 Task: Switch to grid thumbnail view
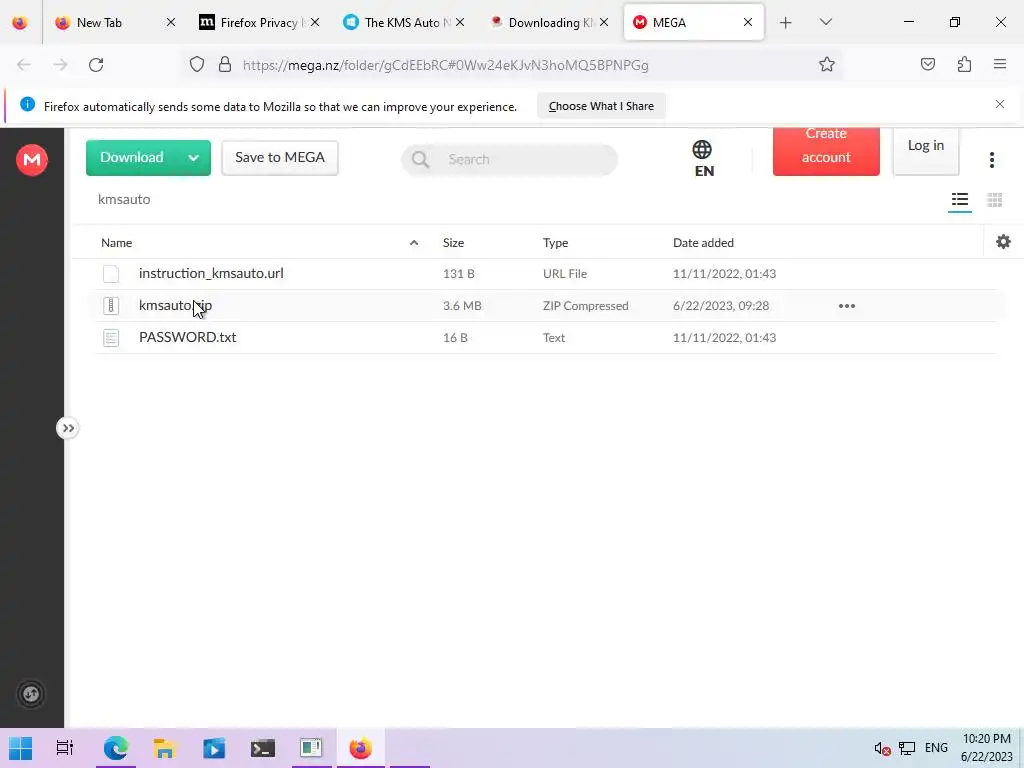click(x=994, y=200)
